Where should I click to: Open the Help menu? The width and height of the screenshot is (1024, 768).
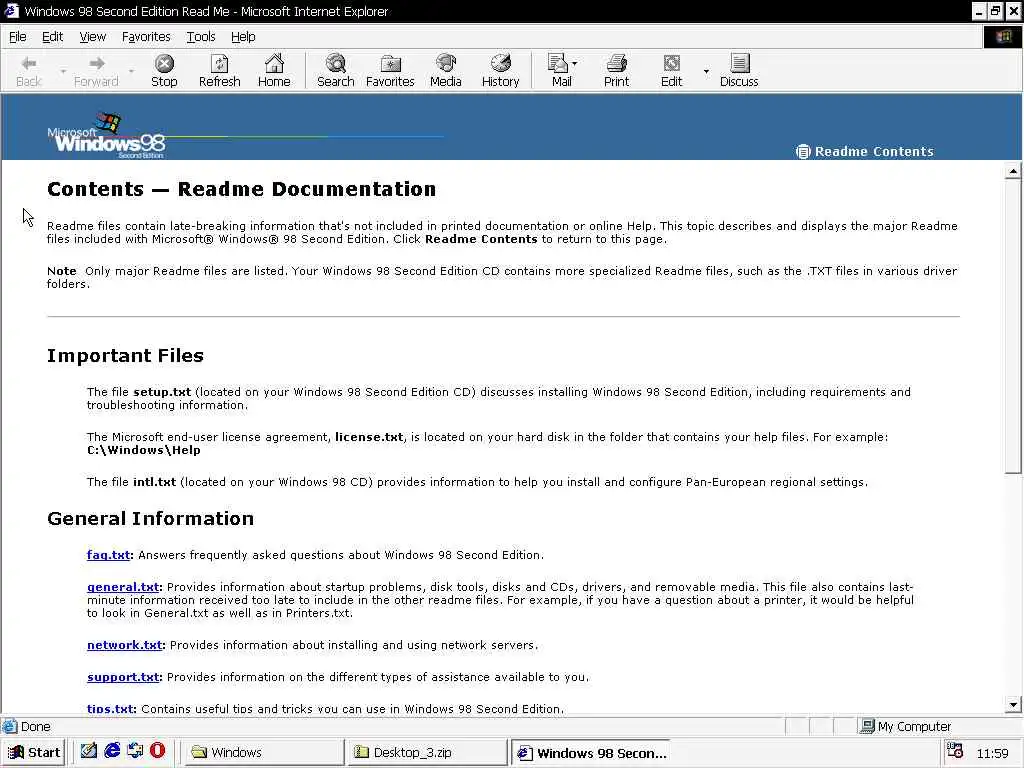tap(243, 37)
